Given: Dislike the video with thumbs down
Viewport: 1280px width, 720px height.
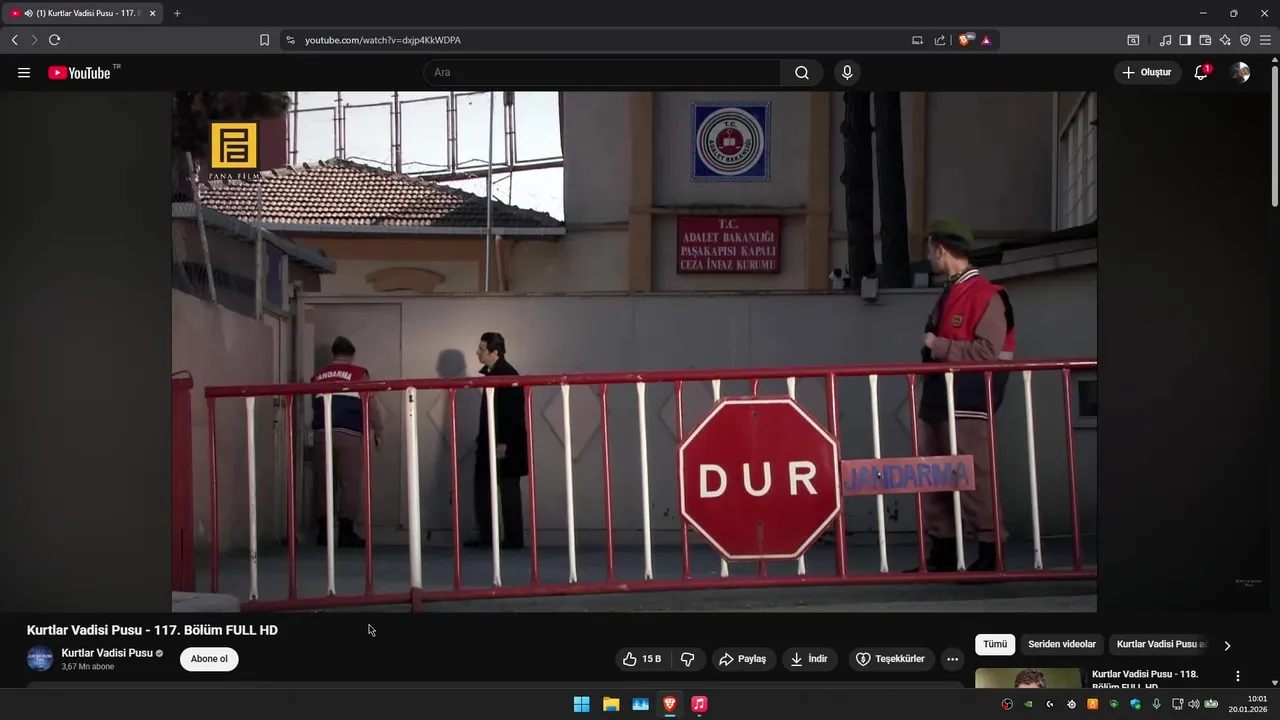Looking at the screenshot, I should [x=687, y=659].
